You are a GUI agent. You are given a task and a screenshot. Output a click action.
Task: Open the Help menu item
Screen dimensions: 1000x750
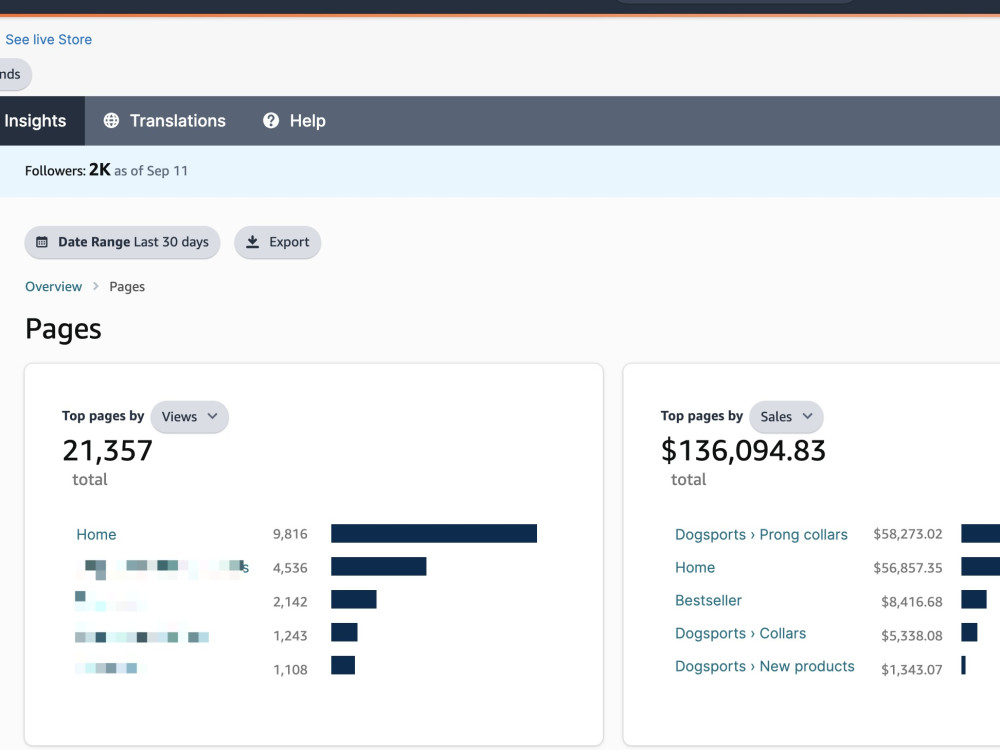click(295, 121)
